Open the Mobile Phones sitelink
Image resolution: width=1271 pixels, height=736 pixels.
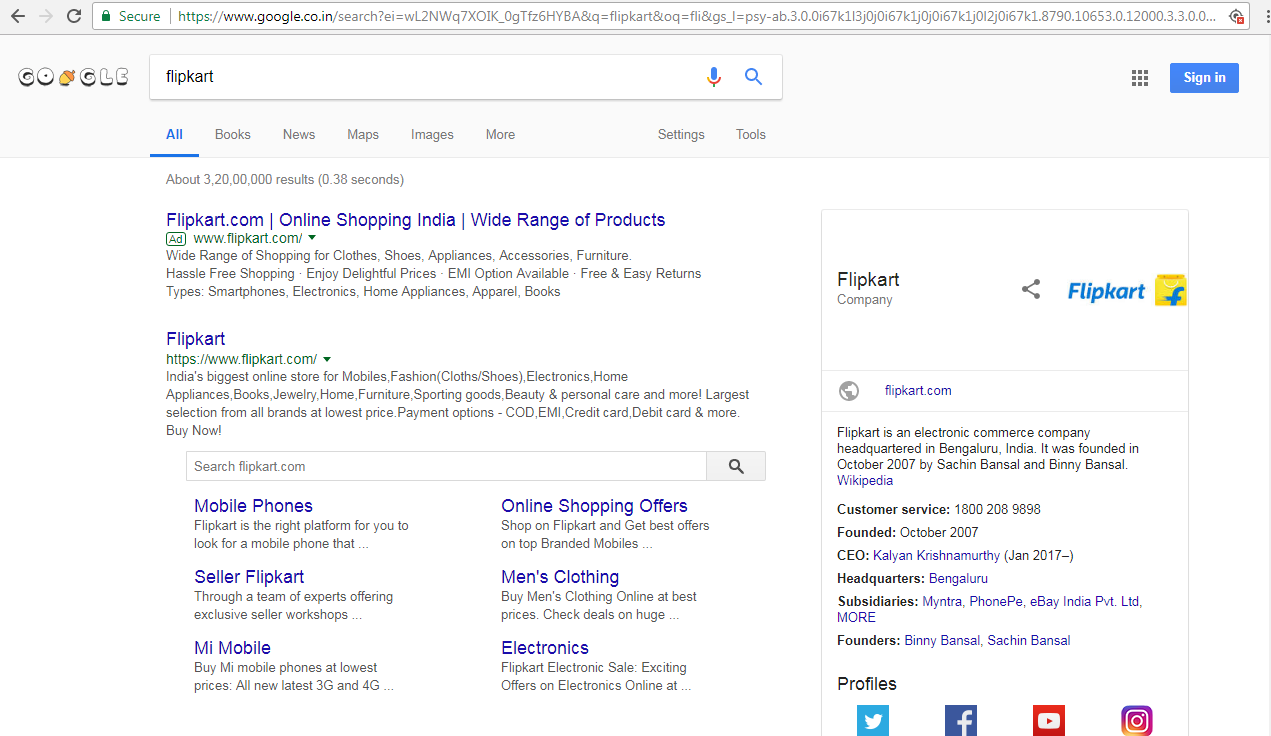[x=253, y=506]
